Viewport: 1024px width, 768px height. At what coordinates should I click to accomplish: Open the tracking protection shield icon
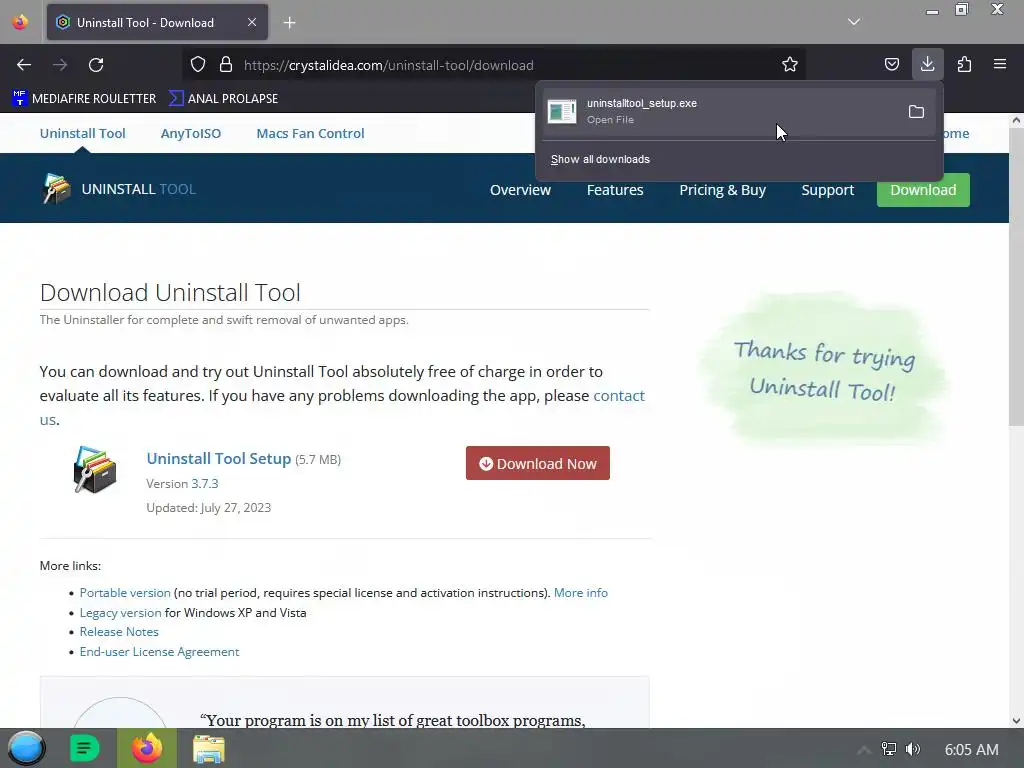pos(198,65)
